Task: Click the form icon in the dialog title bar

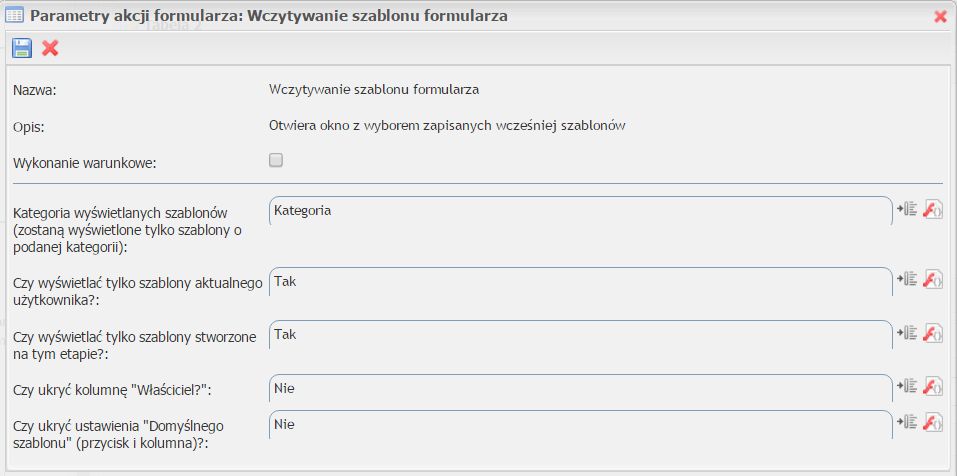Action: [x=15, y=16]
